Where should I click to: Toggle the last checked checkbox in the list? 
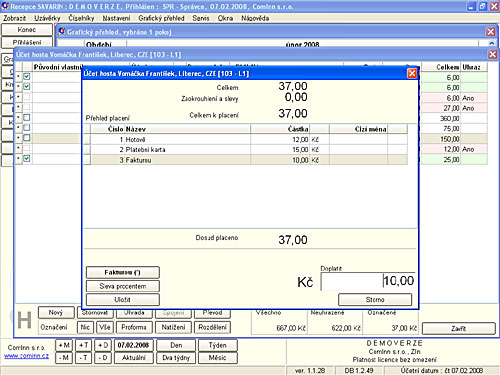point(27,159)
